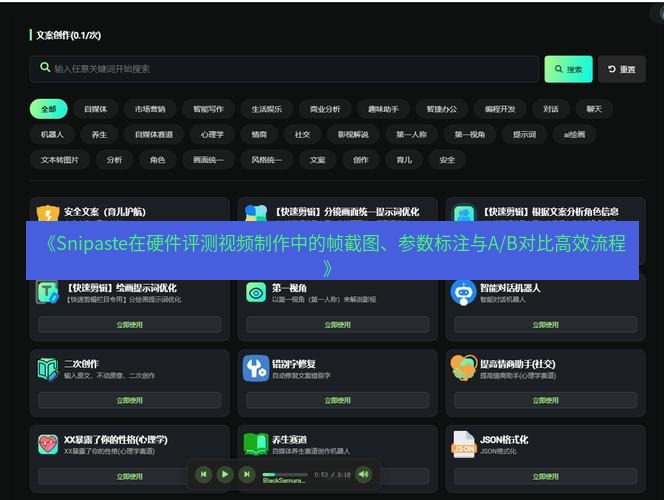Click the green 搜索 search button
This screenshot has width=664, height=500.
click(x=568, y=69)
